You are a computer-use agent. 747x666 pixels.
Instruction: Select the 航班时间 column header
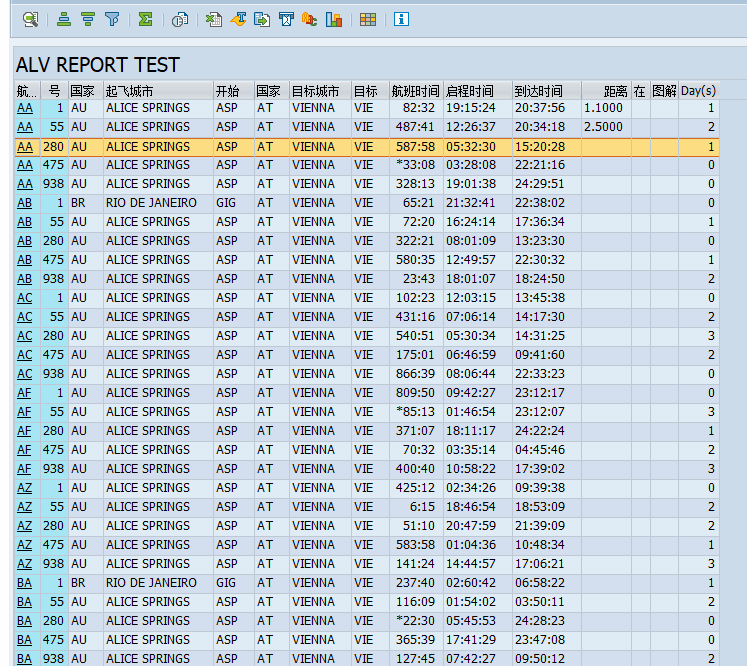click(416, 91)
